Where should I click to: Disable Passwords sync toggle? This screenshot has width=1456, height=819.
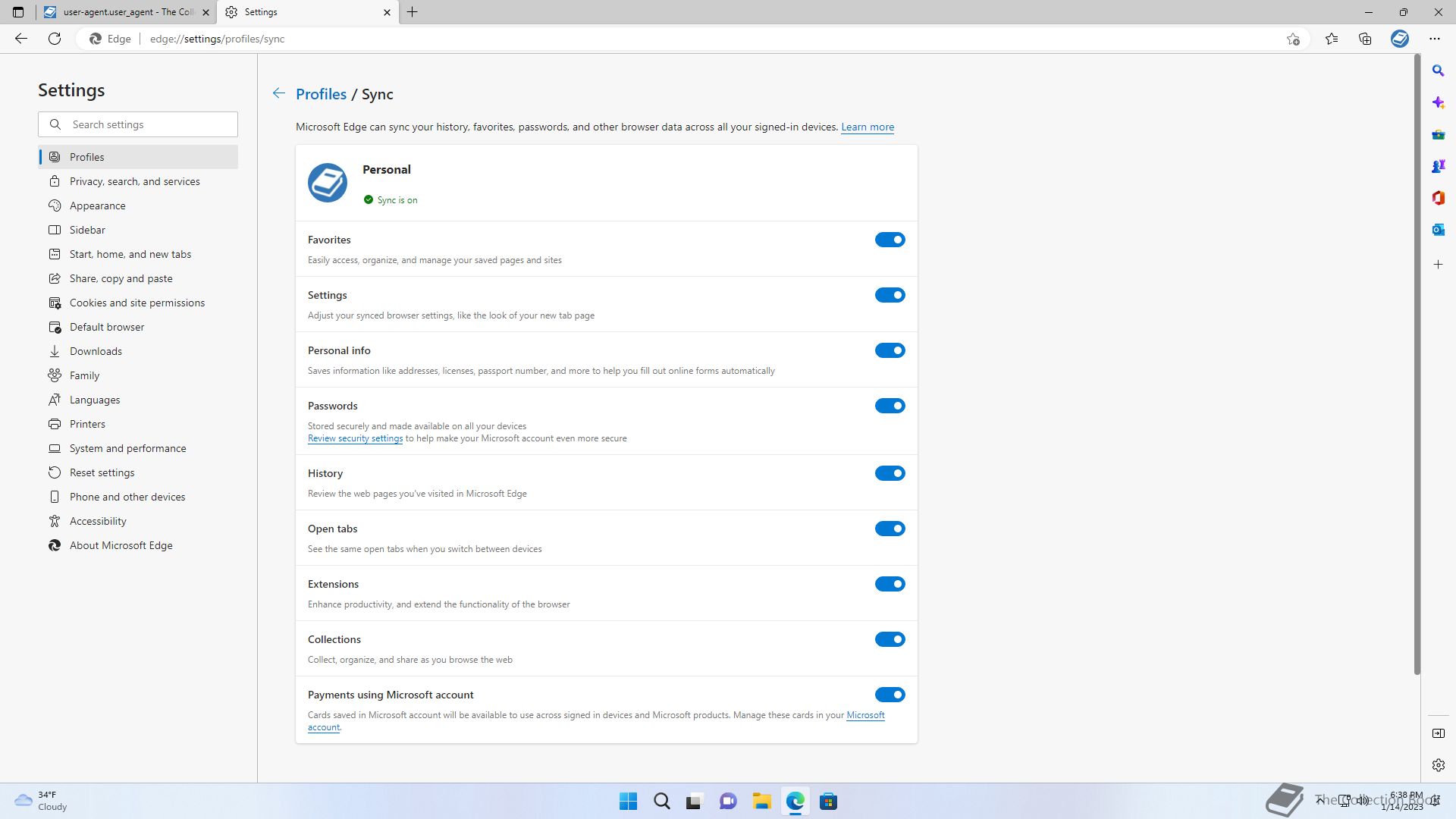click(x=890, y=406)
